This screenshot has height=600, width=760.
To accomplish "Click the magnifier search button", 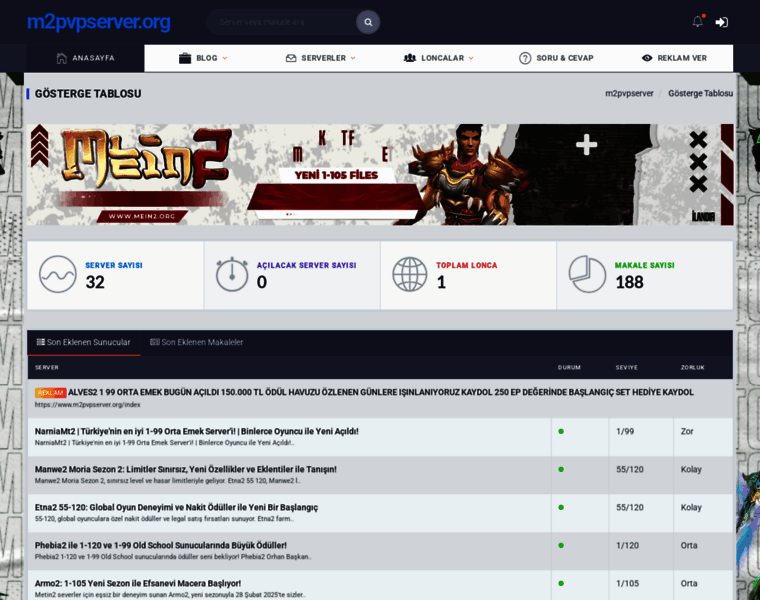I will [368, 22].
